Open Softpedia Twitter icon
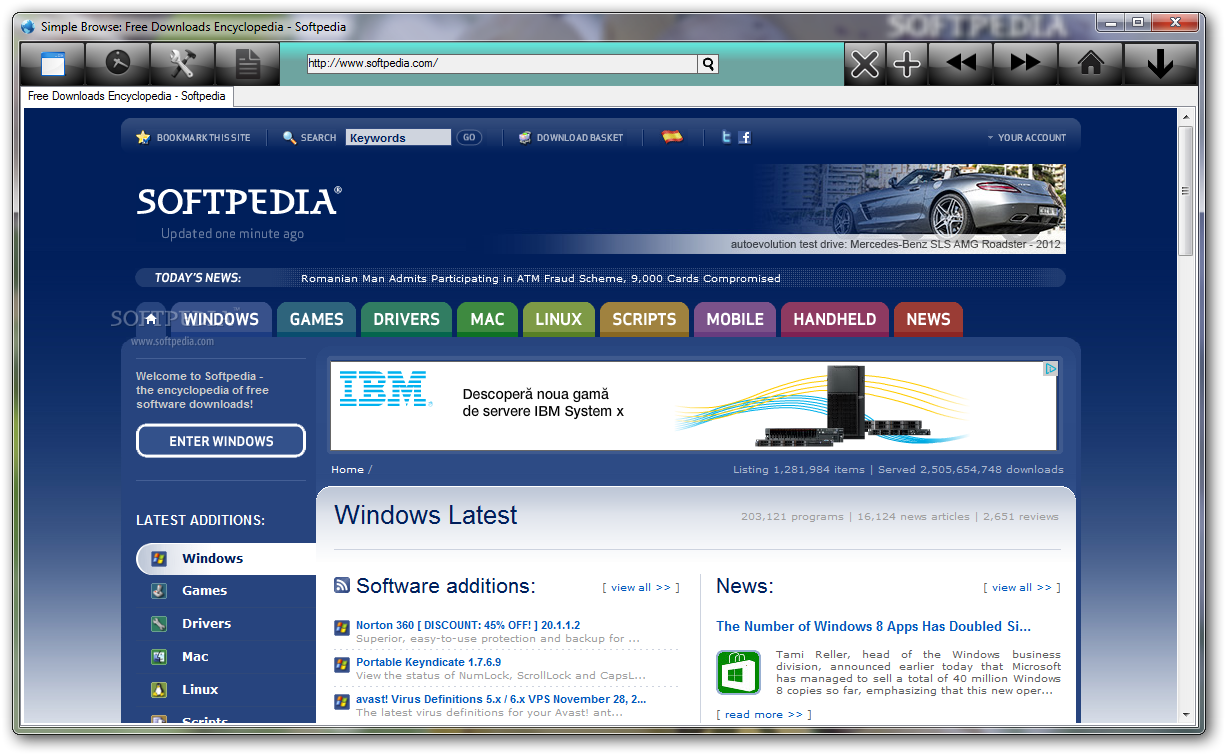Screen dimensions: 1226x755 tap(727, 137)
